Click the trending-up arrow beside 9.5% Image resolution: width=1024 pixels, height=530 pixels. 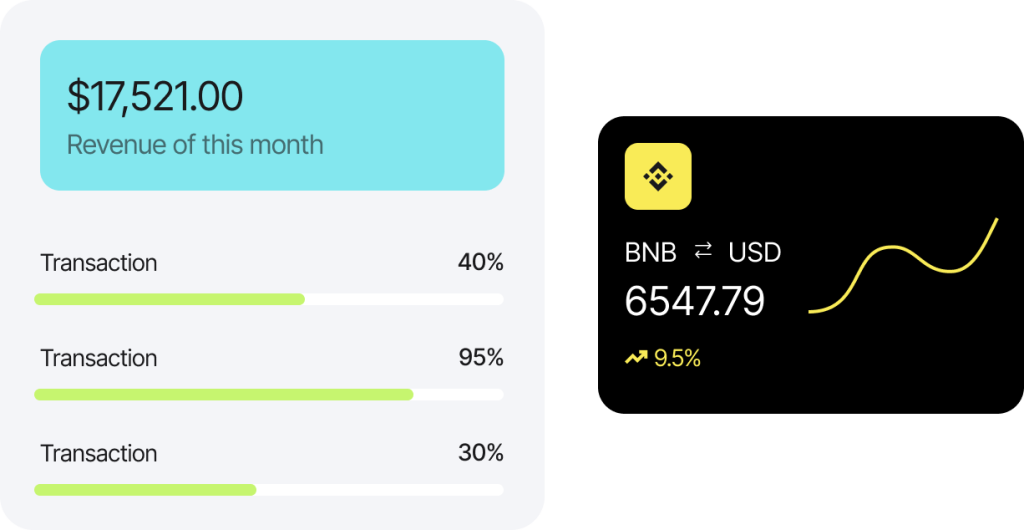coord(636,358)
